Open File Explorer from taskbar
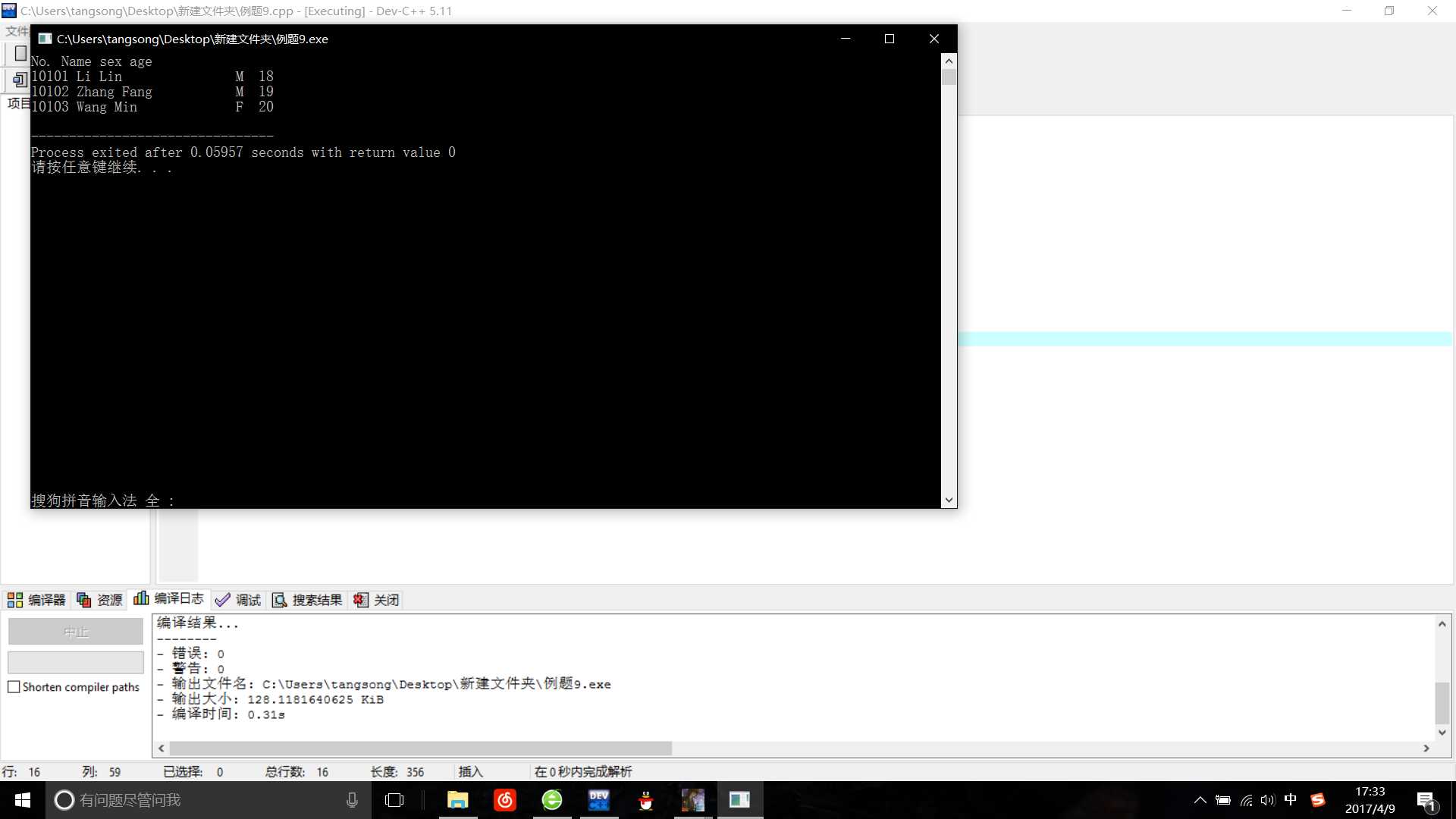The height and width of the screenshot is (819, 1456). point(457,800)
